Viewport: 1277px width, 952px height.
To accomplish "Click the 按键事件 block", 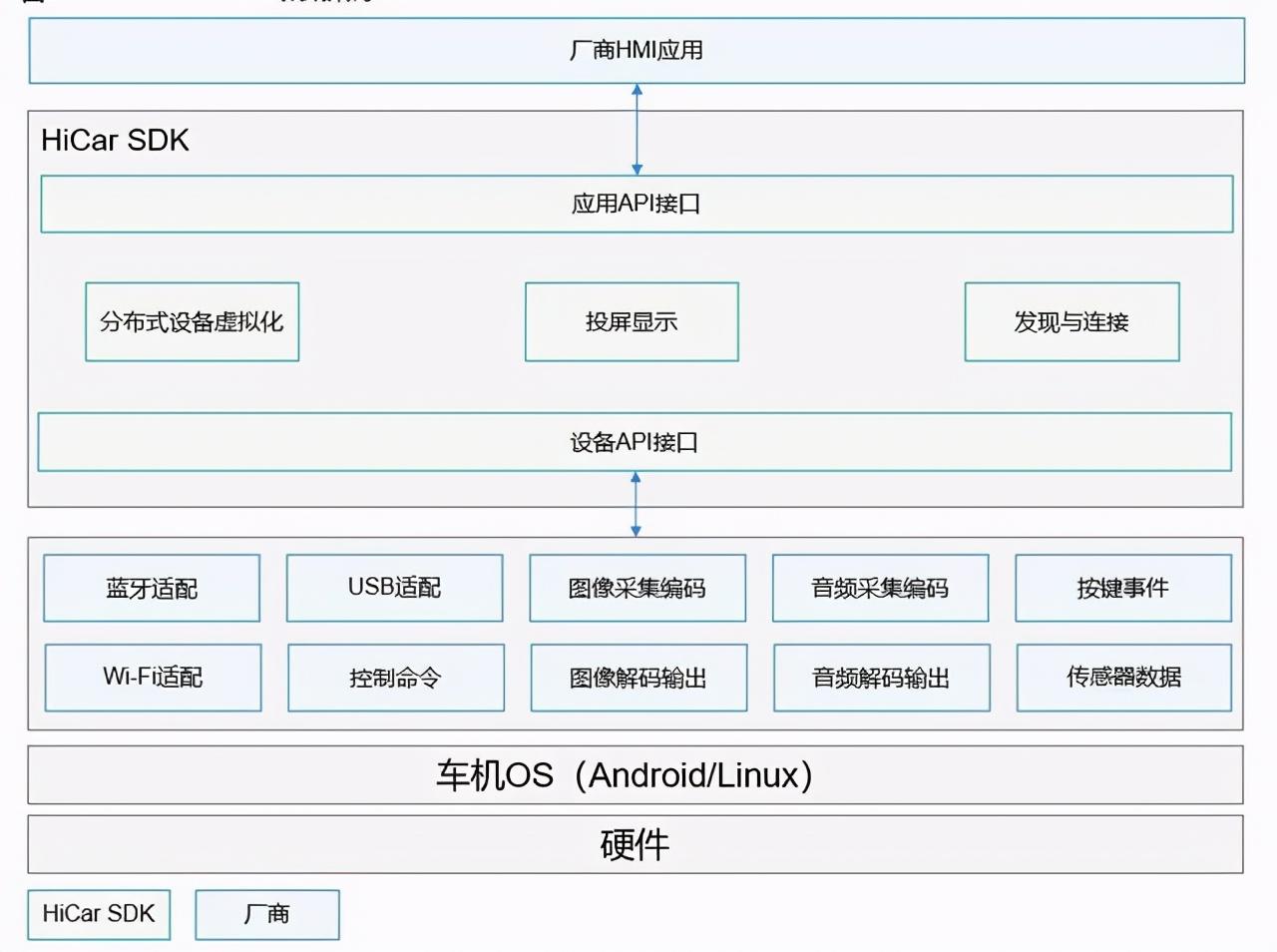I will coord(1123,588).
